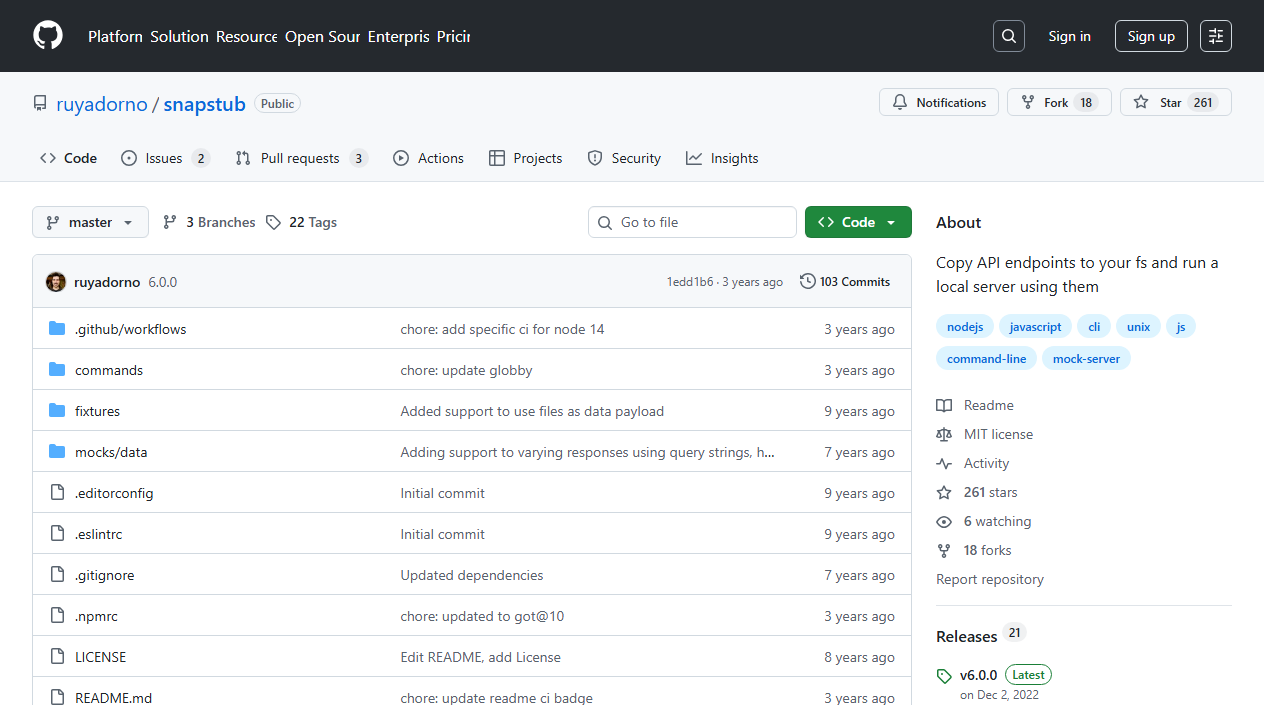Click the Go to file search field
The image size is (1264, 705).
pos(692,222)
